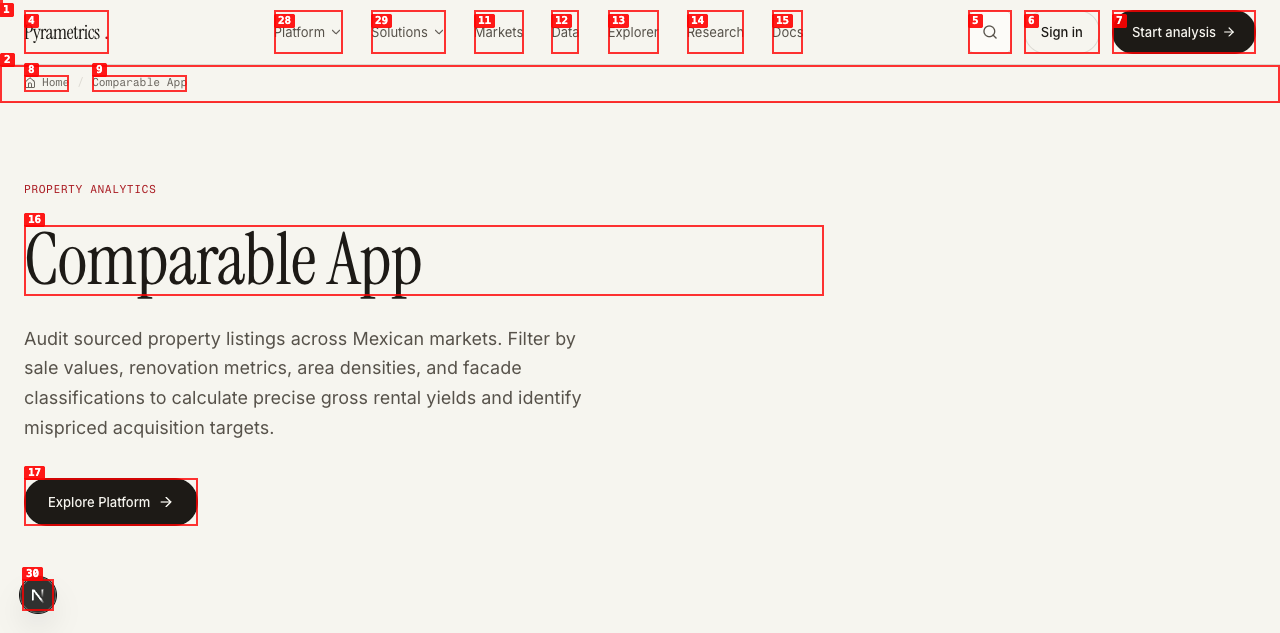The image size is (1280, 633).
Task: Visit the Docs link
Action: pos(787,32)
